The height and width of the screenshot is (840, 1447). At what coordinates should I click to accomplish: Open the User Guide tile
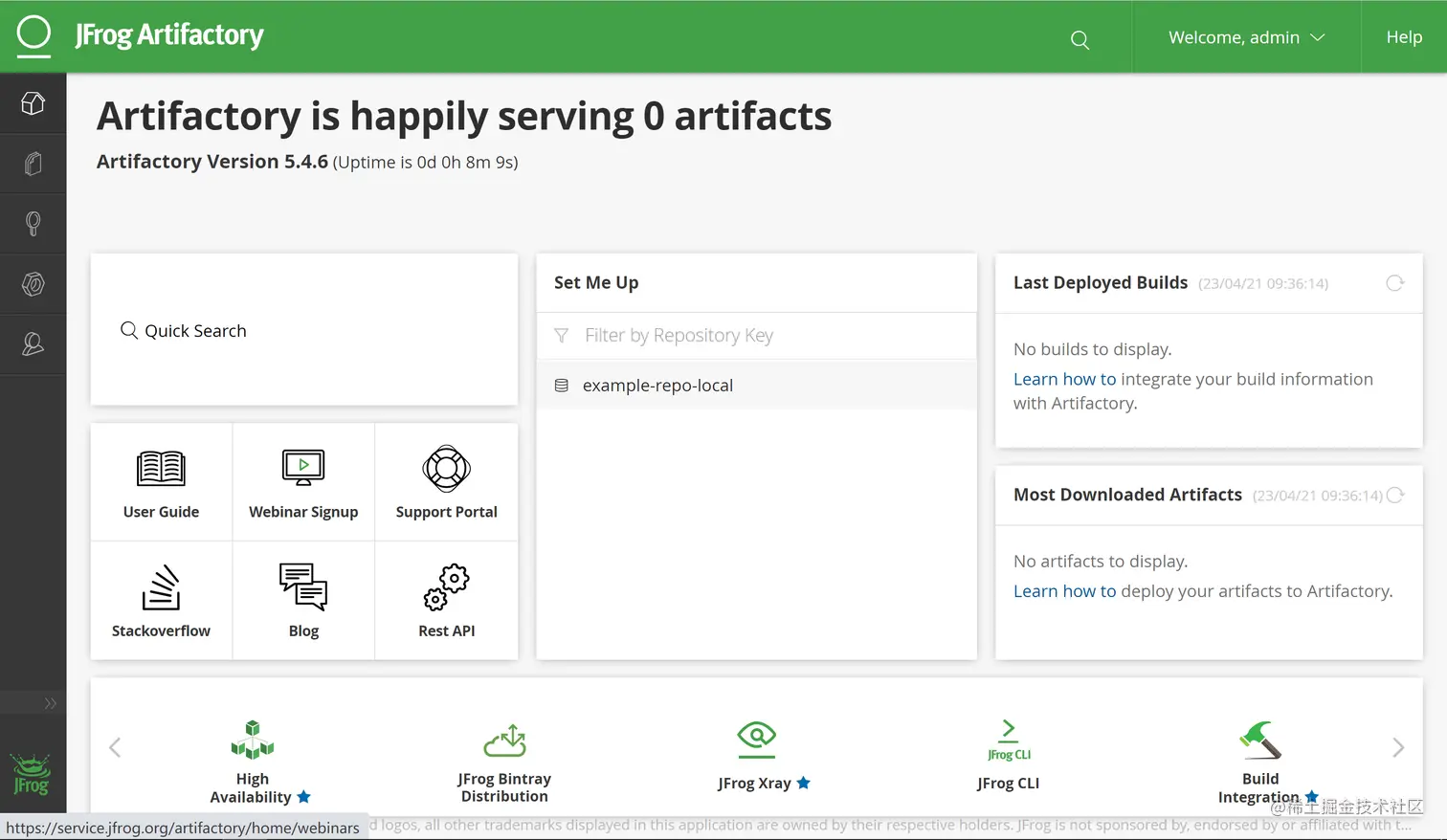coord(161,483)
